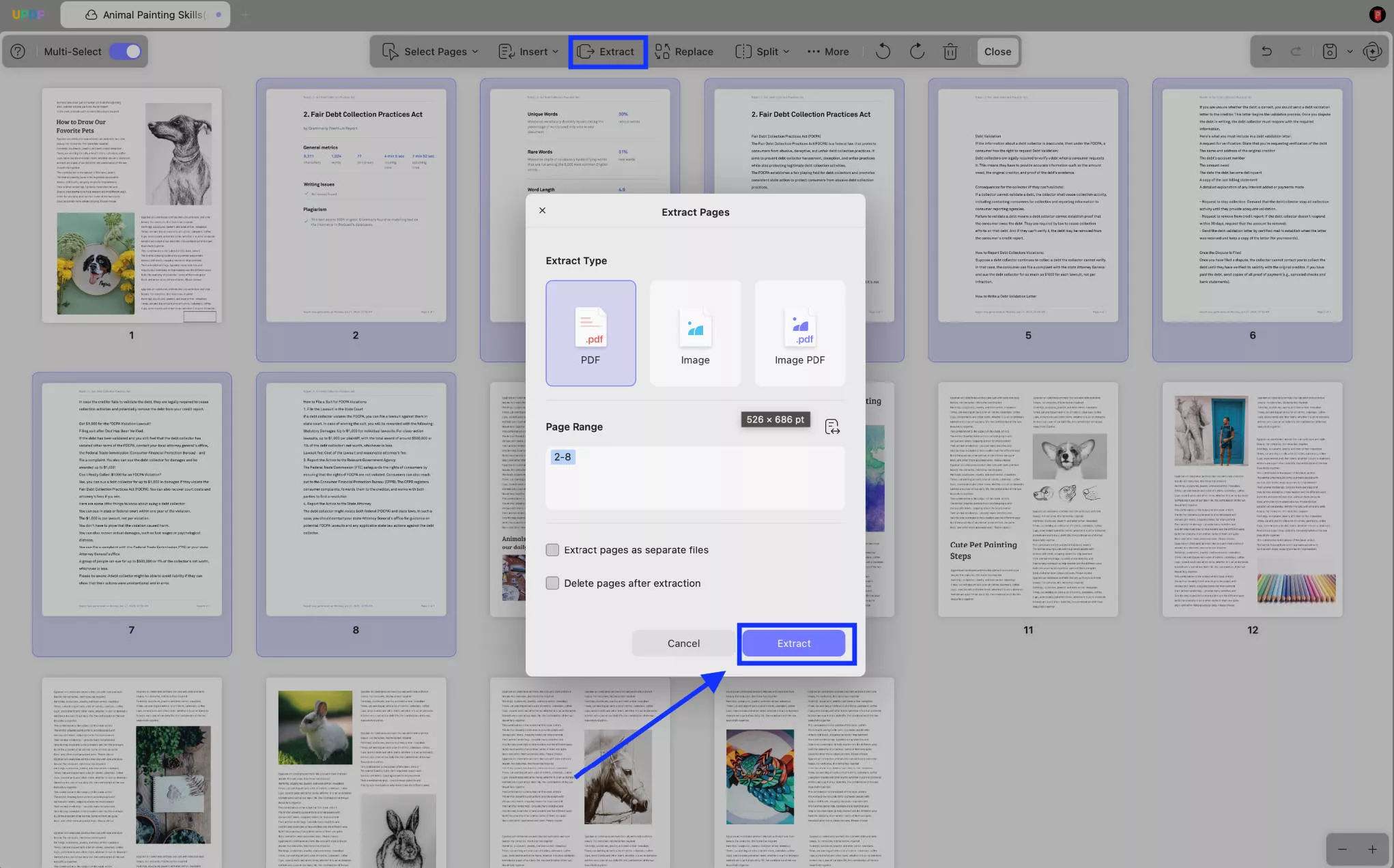This screenshot has height=868, width=1394.
Task: Choose Image PDF as extract type
Action: click(x=799, y=333)
